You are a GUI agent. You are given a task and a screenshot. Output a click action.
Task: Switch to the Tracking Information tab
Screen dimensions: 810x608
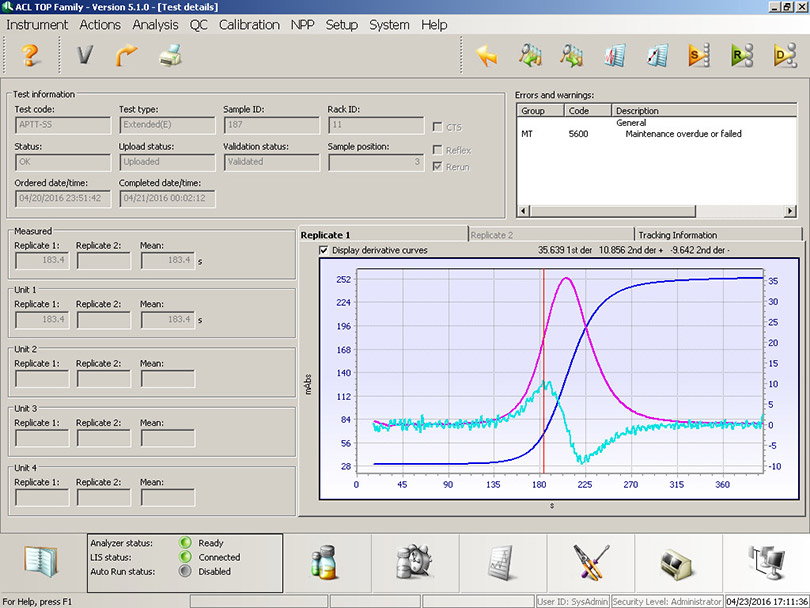pyautogui.click(x=718, y=235)
